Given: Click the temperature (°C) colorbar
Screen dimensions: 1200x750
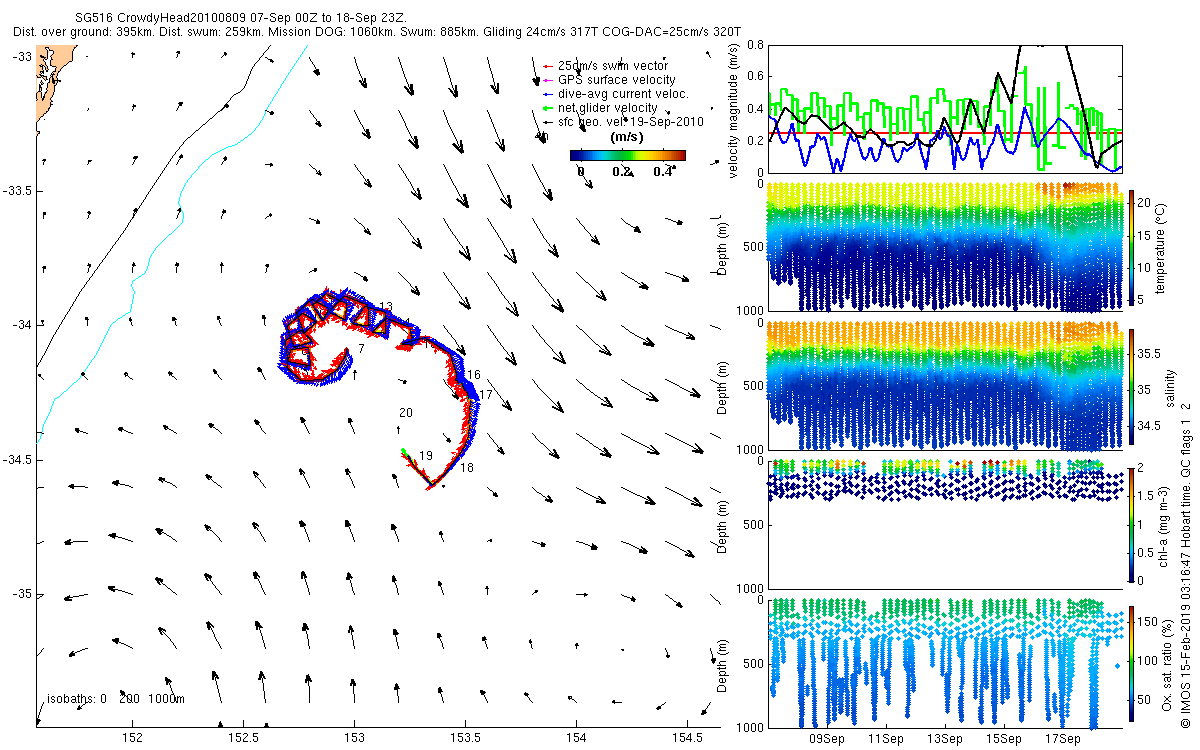Looking at the screenshot, I should coord(1131,246).
